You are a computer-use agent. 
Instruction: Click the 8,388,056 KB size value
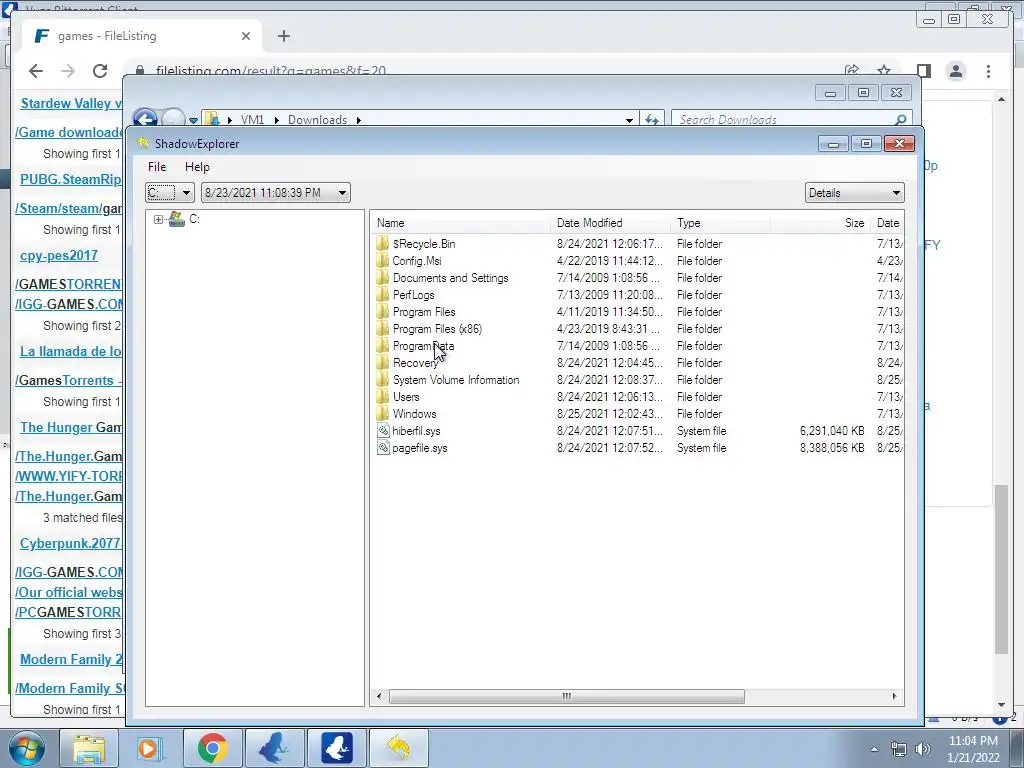(x=831, y=447)
